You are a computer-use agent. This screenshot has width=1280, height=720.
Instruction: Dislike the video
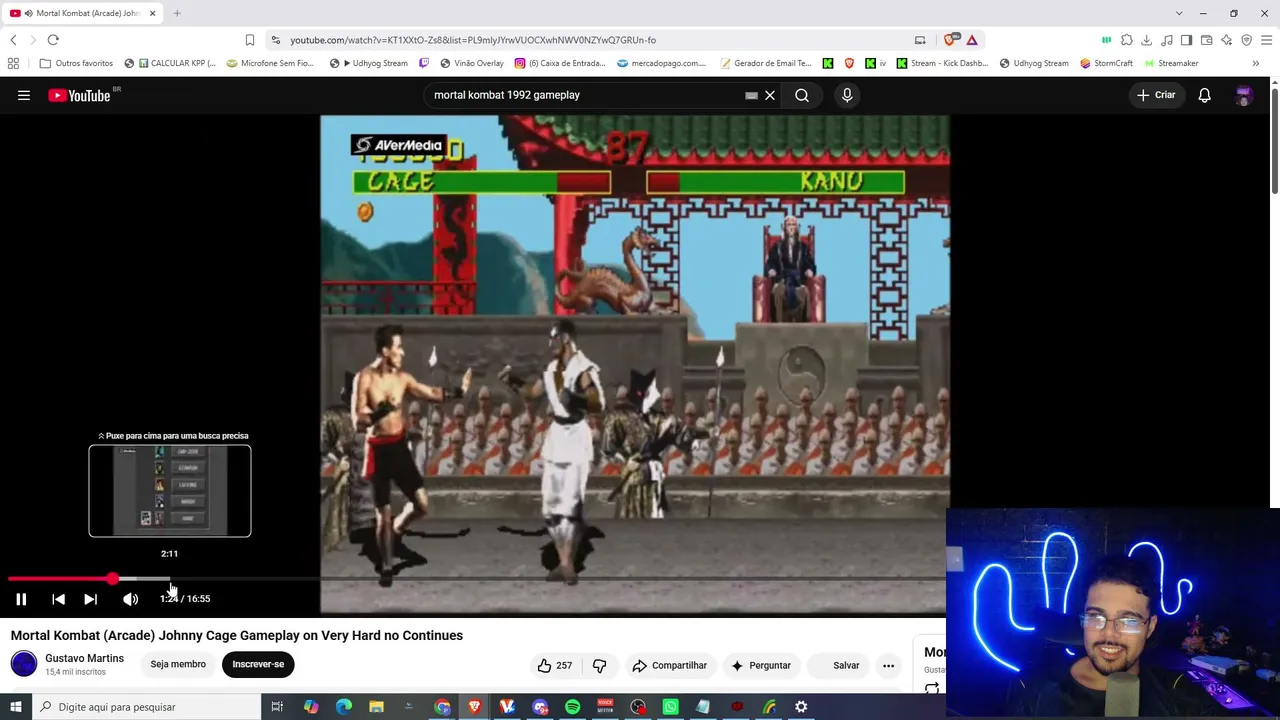pos(600,665)
